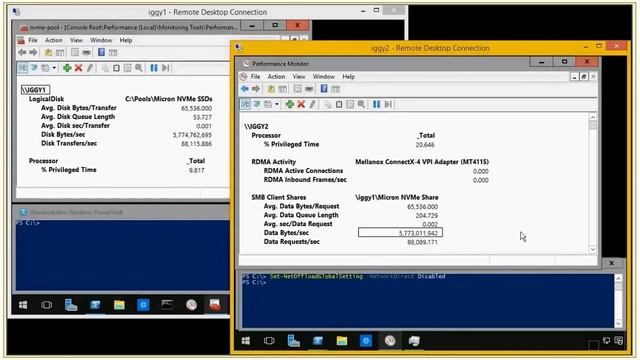
Task: View current activity in iggy2 monitor toolbar
Action: point(245,104)
